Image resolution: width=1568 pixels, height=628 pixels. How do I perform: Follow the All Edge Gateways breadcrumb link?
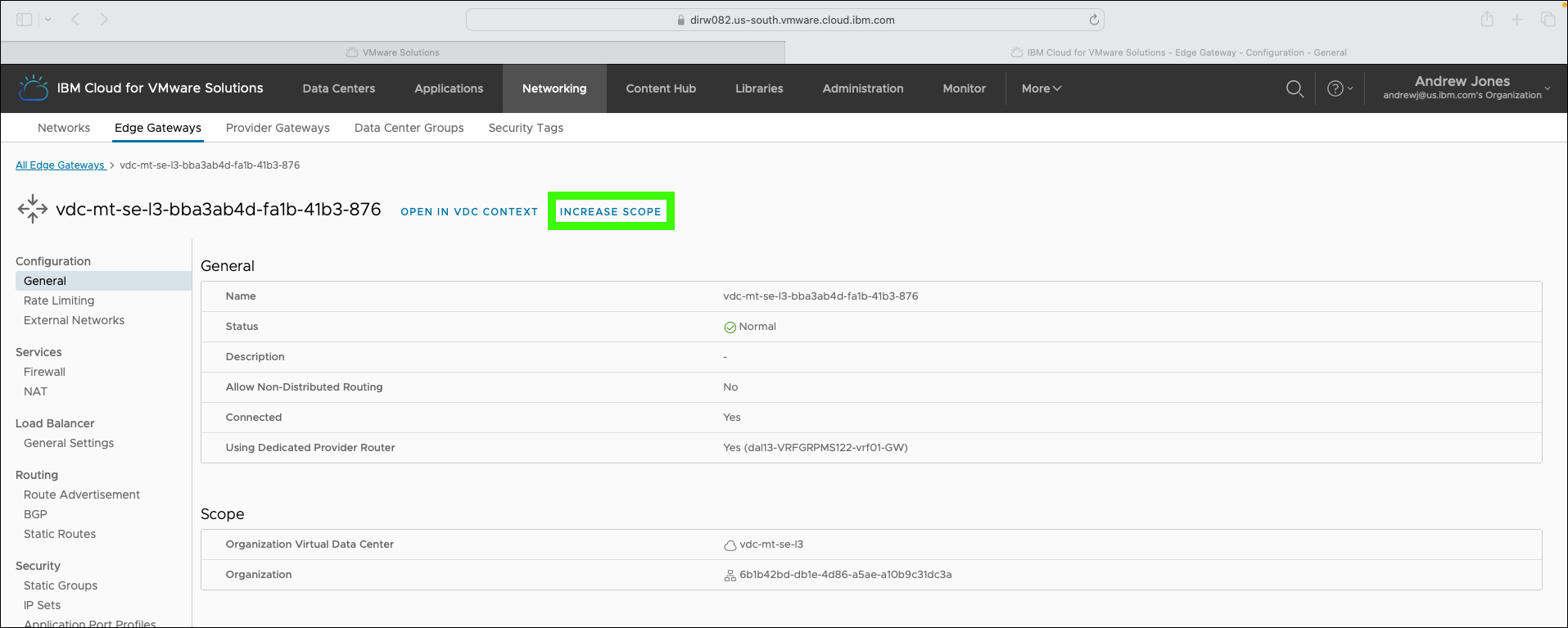(61, 165)
